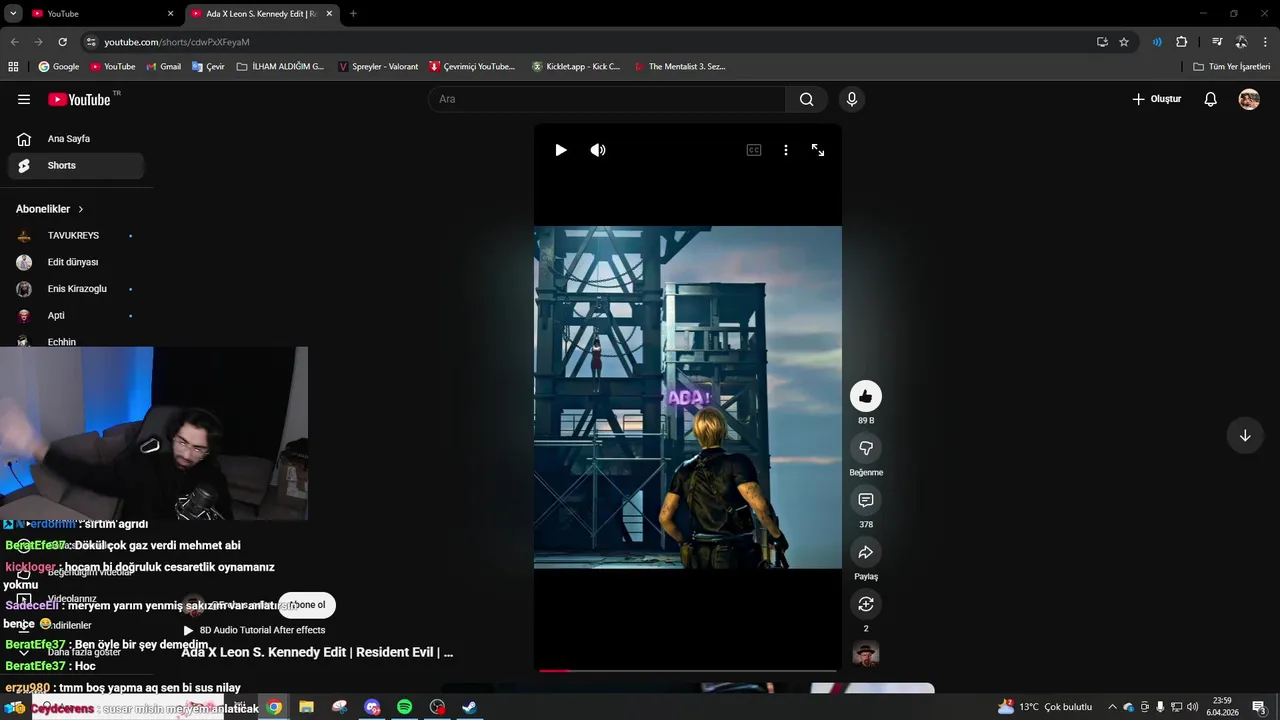This screenshot has width=1280, height=720.
Task: Seek on the red Shorts progress bar
Action: 688,670
